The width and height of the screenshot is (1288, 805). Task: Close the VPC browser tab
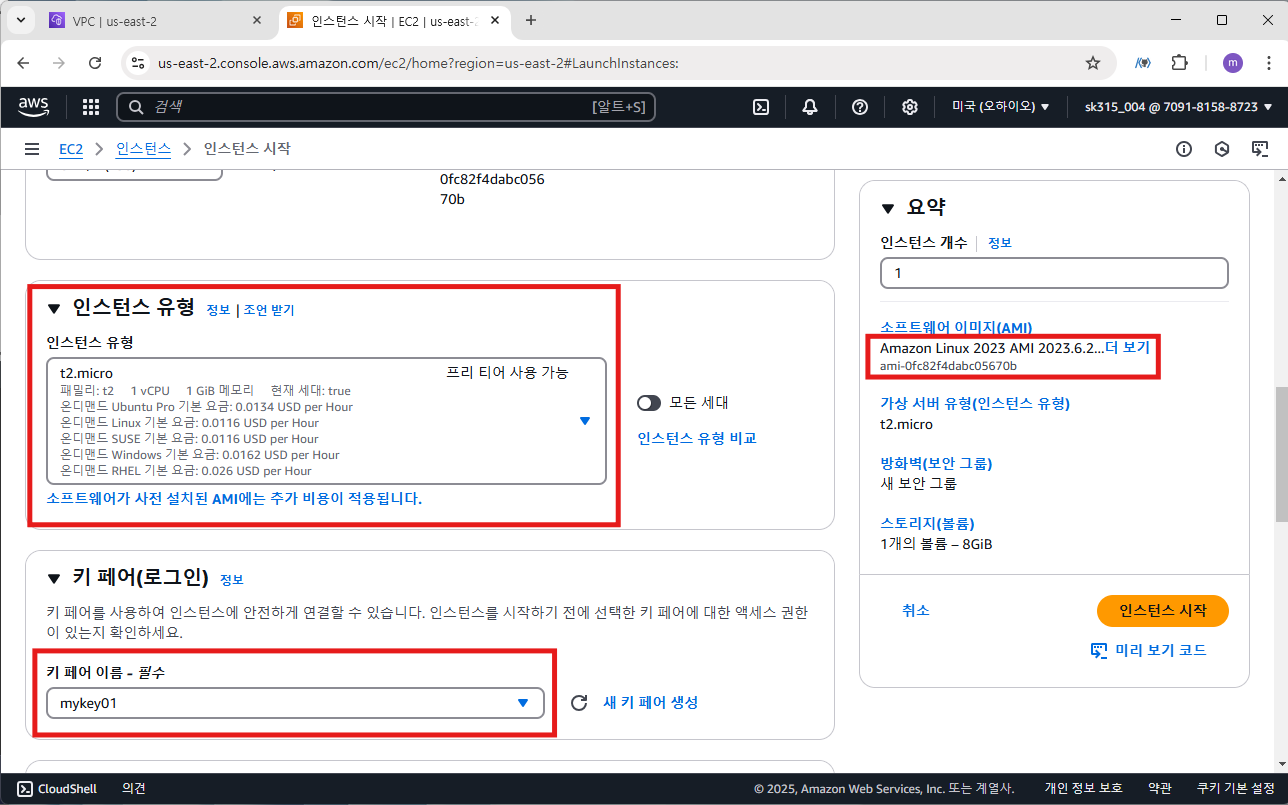coord(257,20)
